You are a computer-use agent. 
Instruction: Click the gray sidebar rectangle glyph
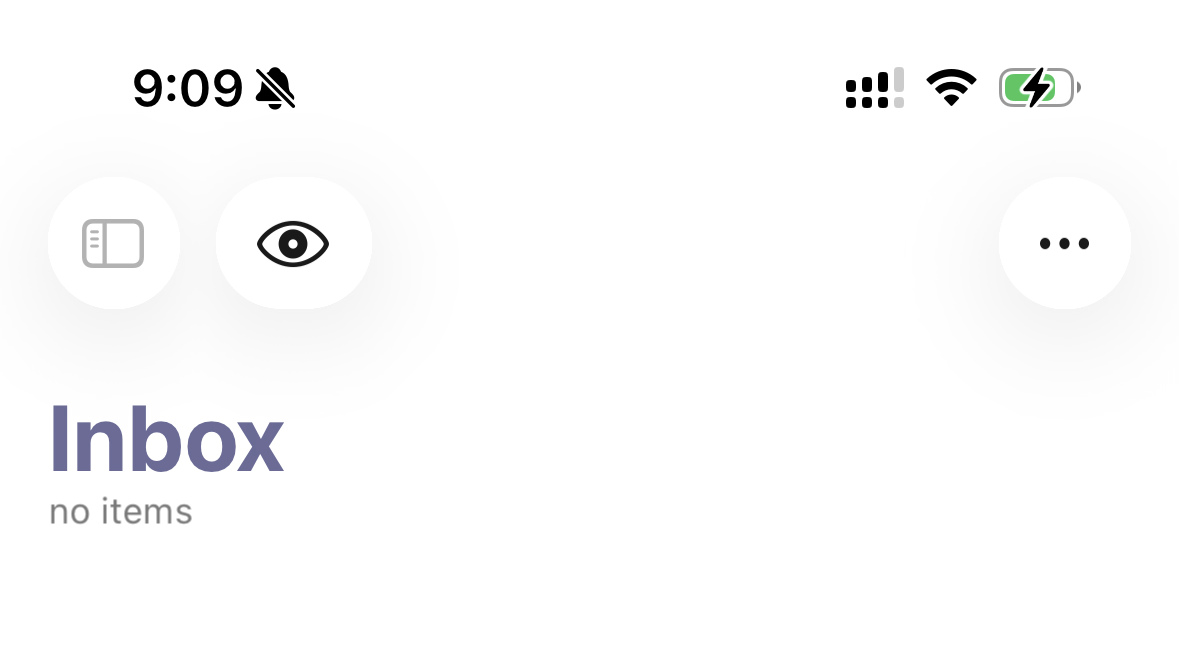[114, 243]
